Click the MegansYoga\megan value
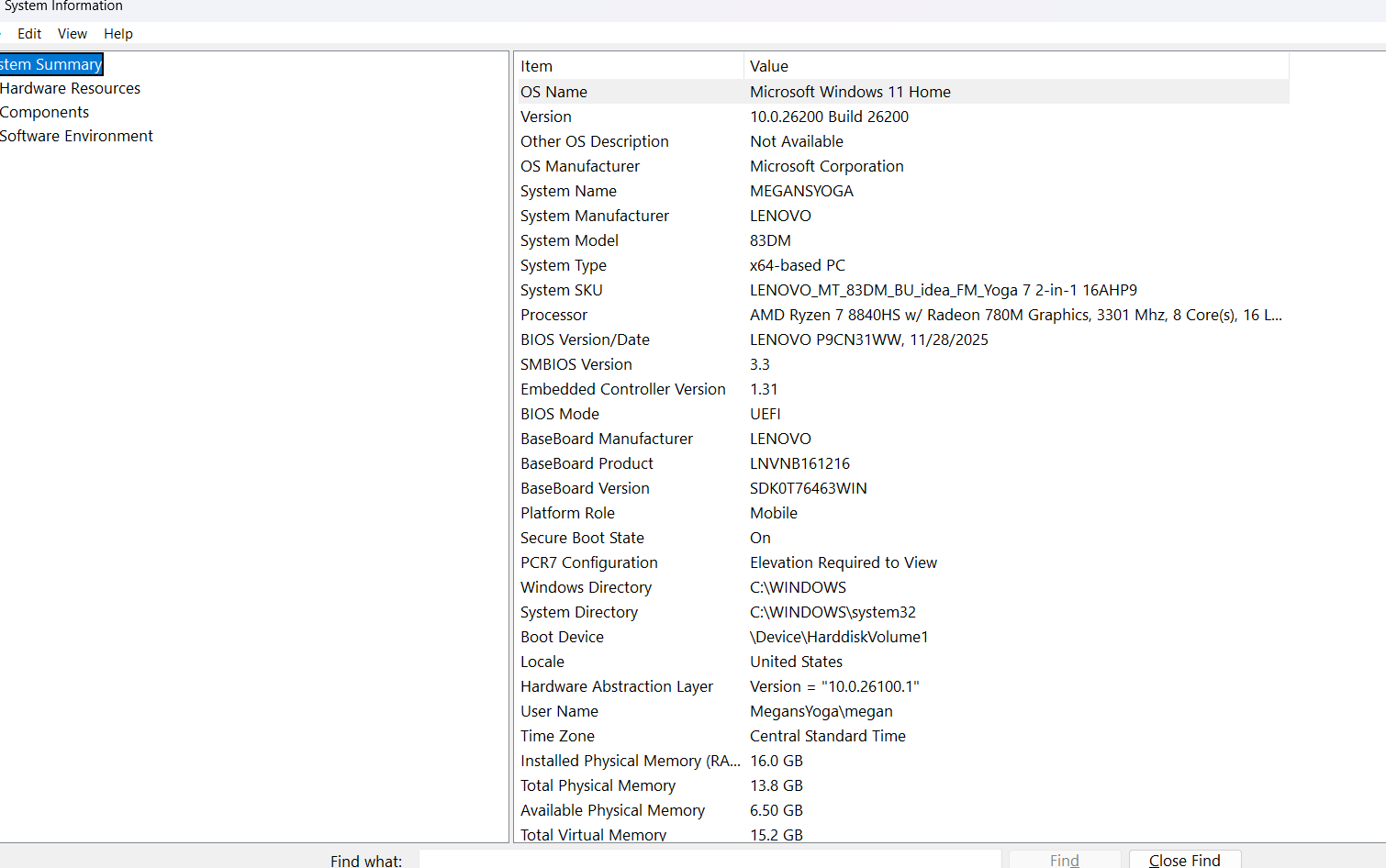This screenshot has width=1386, height=868. click(x=821, y=711)
